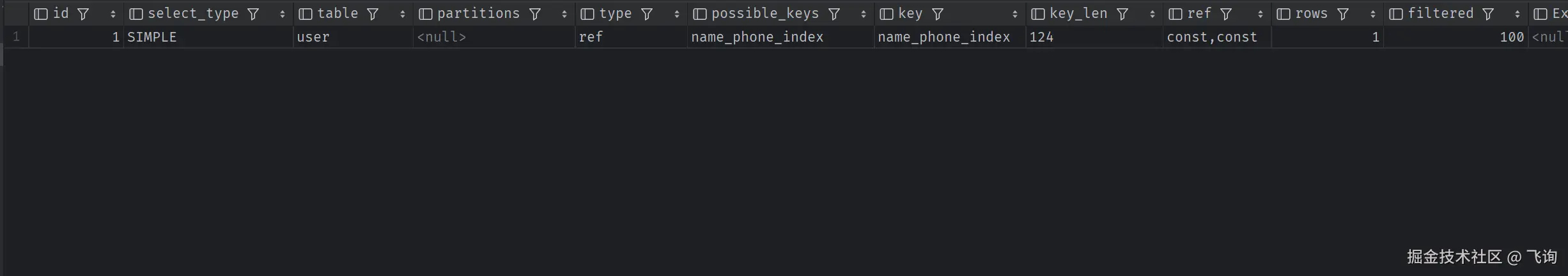The height and width of the screenshot is (276, 1568).
Task: Select the key_len value 124 cell
Action: [1094, 37]
